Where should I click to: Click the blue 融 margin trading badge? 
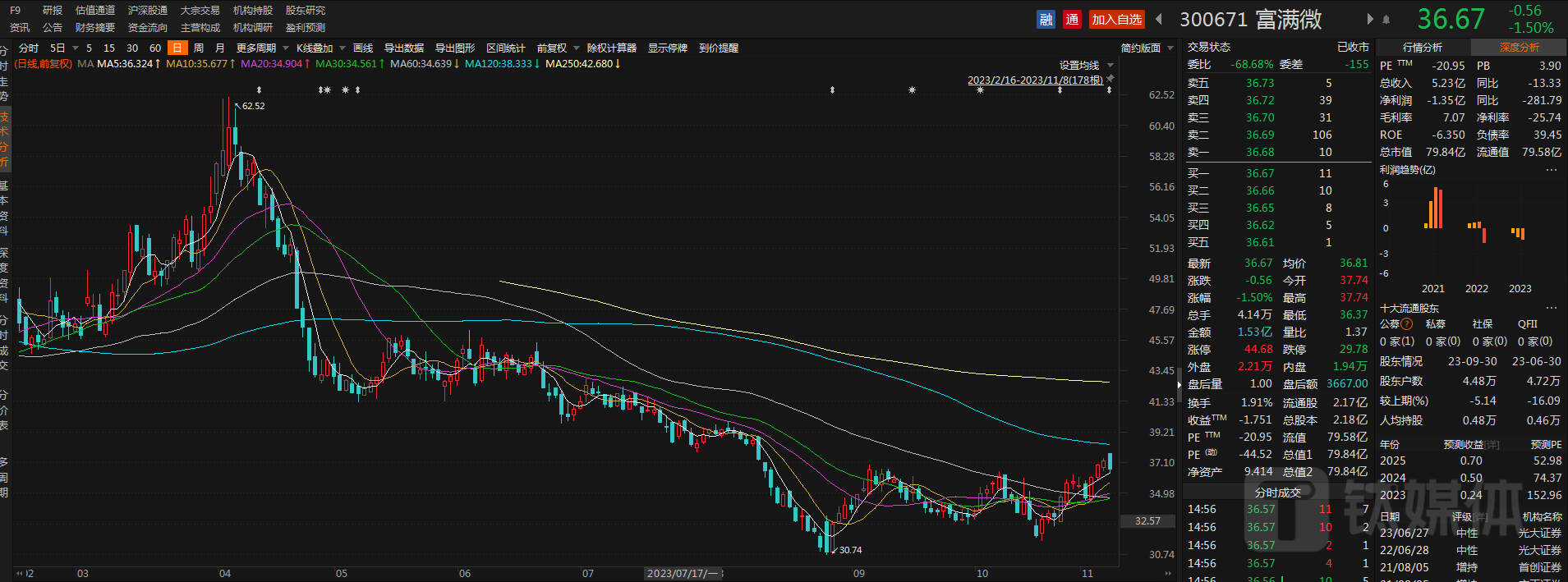[x=1046, y=20]
